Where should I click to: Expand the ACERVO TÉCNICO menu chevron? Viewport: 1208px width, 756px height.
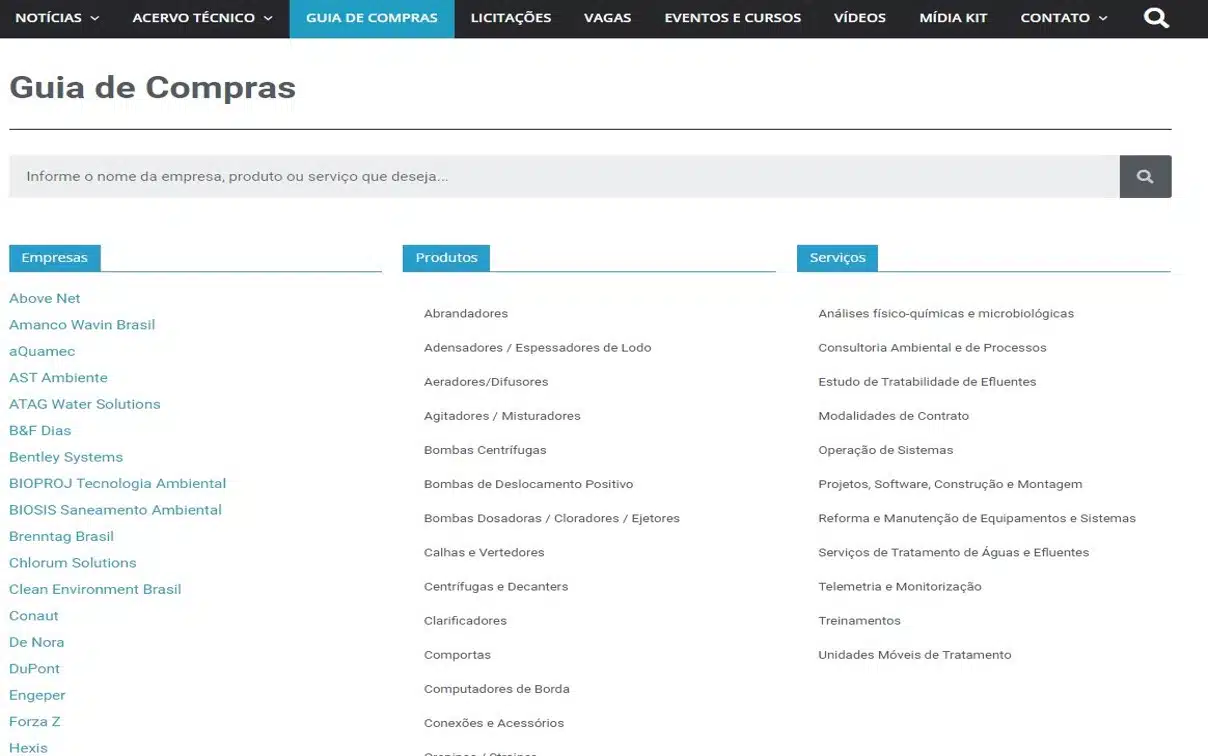click(x=268, y=18)
